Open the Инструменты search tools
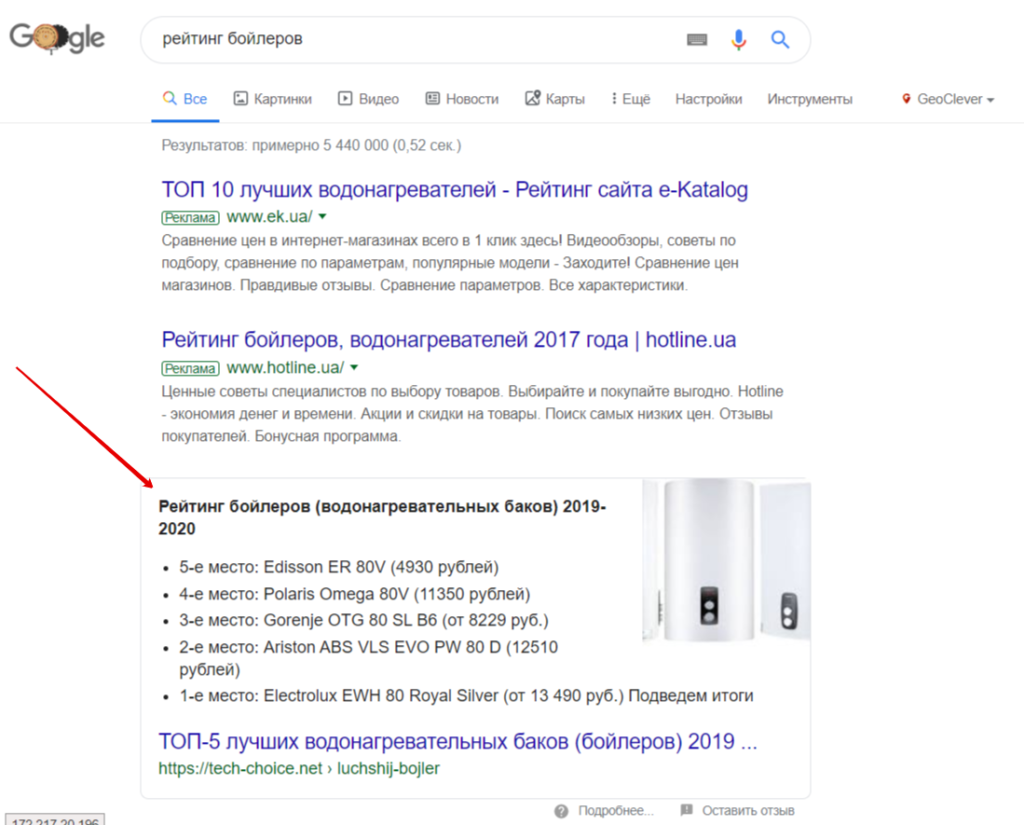 click(810, 99)
